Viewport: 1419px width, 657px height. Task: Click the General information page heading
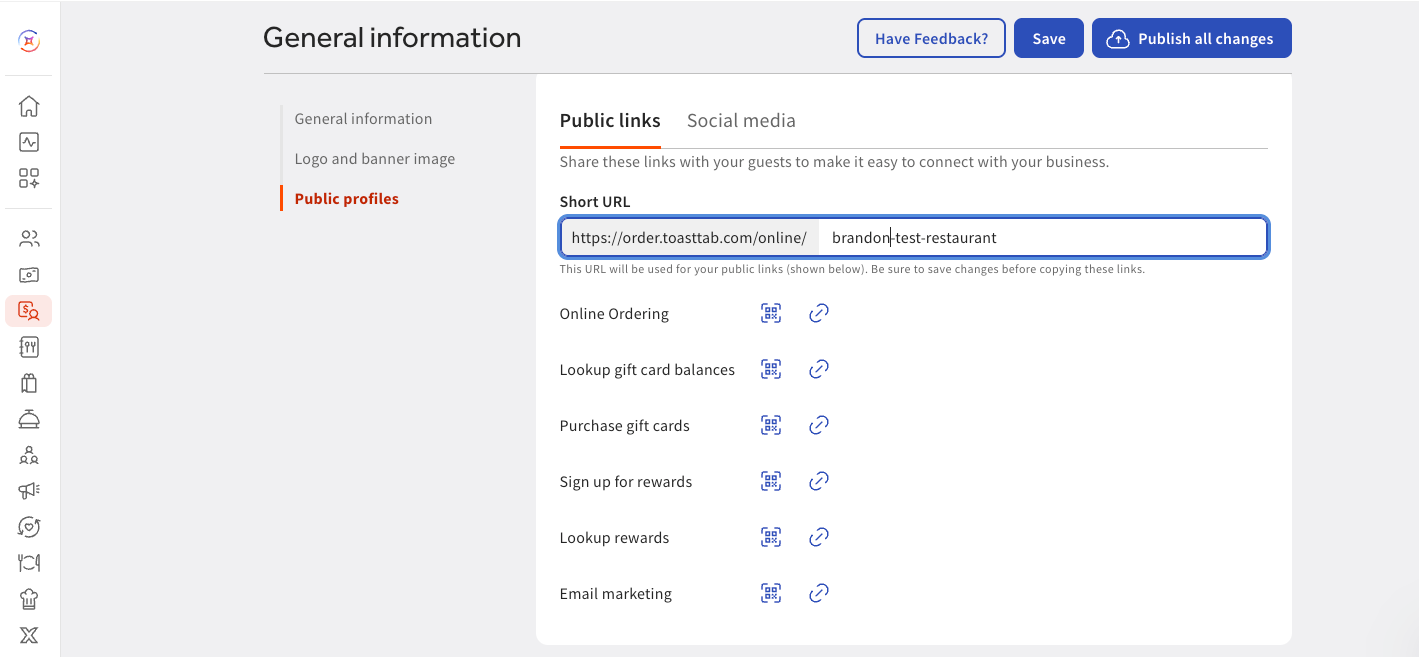pyautogui.click(x=392, y=38)
